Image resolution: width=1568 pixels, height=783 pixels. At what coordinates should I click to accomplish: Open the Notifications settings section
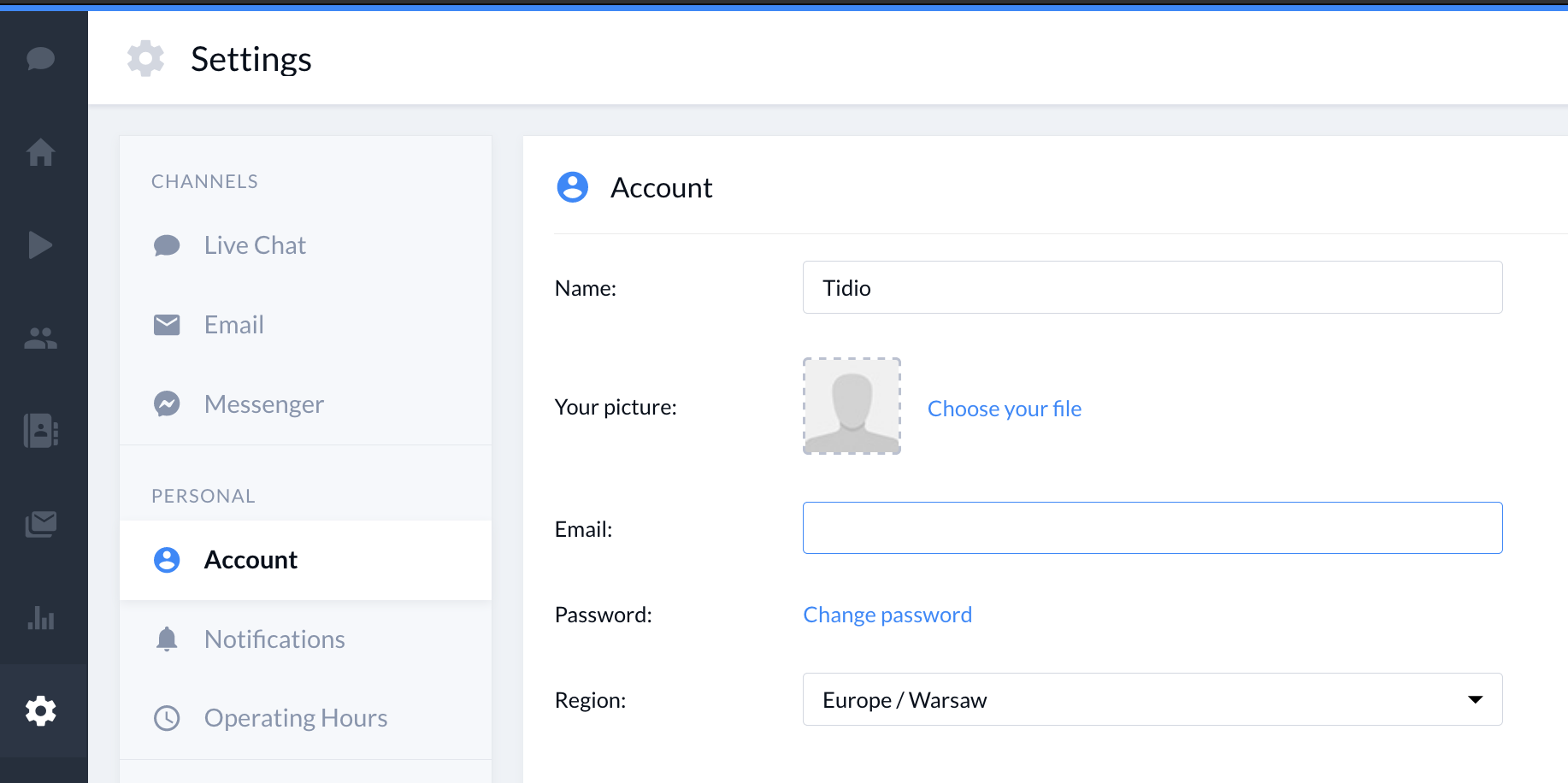coord(274,639)
